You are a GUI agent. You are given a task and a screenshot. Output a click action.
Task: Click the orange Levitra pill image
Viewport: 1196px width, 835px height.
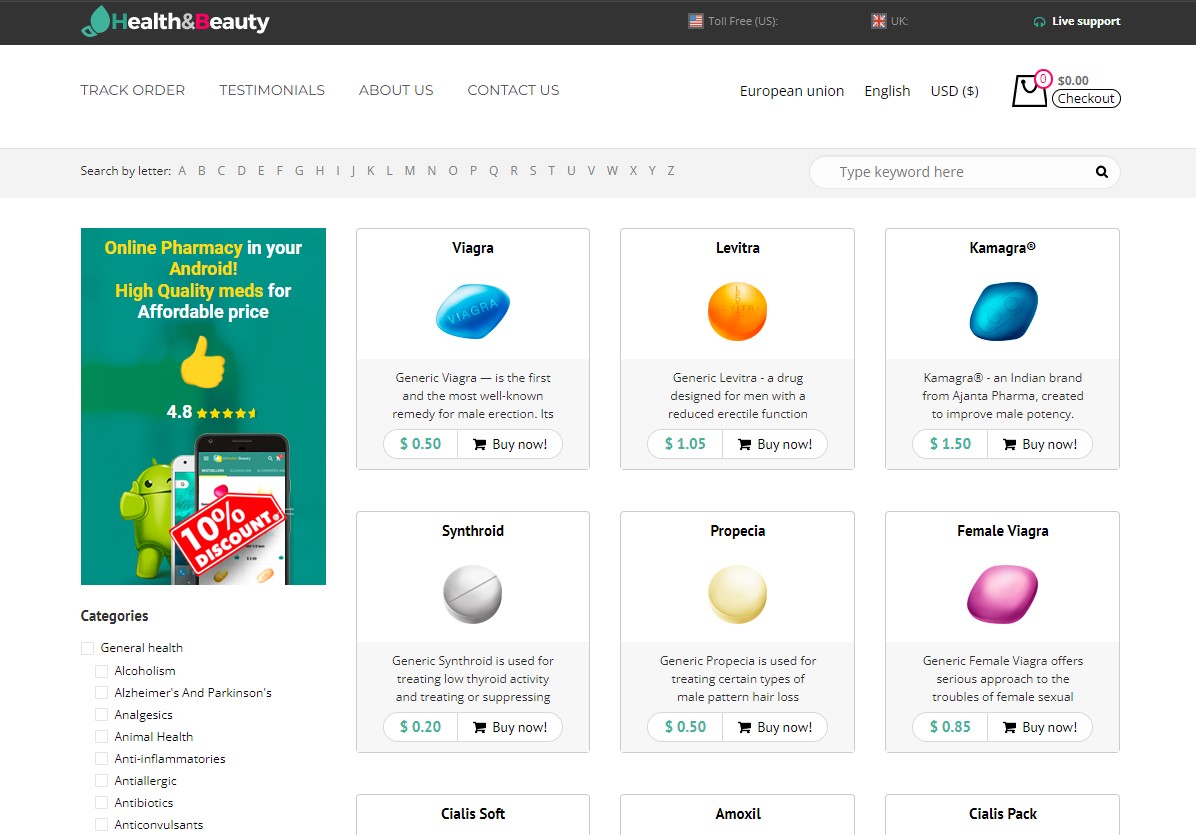click(737, 311)
